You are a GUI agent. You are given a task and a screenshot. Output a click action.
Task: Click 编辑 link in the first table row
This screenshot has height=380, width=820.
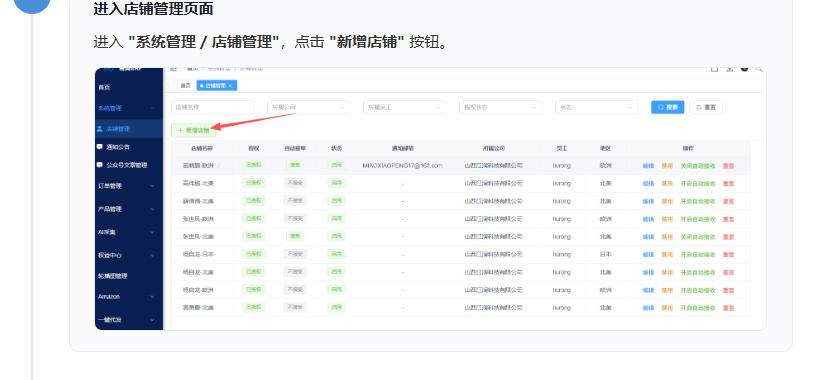tap(648, 166)
